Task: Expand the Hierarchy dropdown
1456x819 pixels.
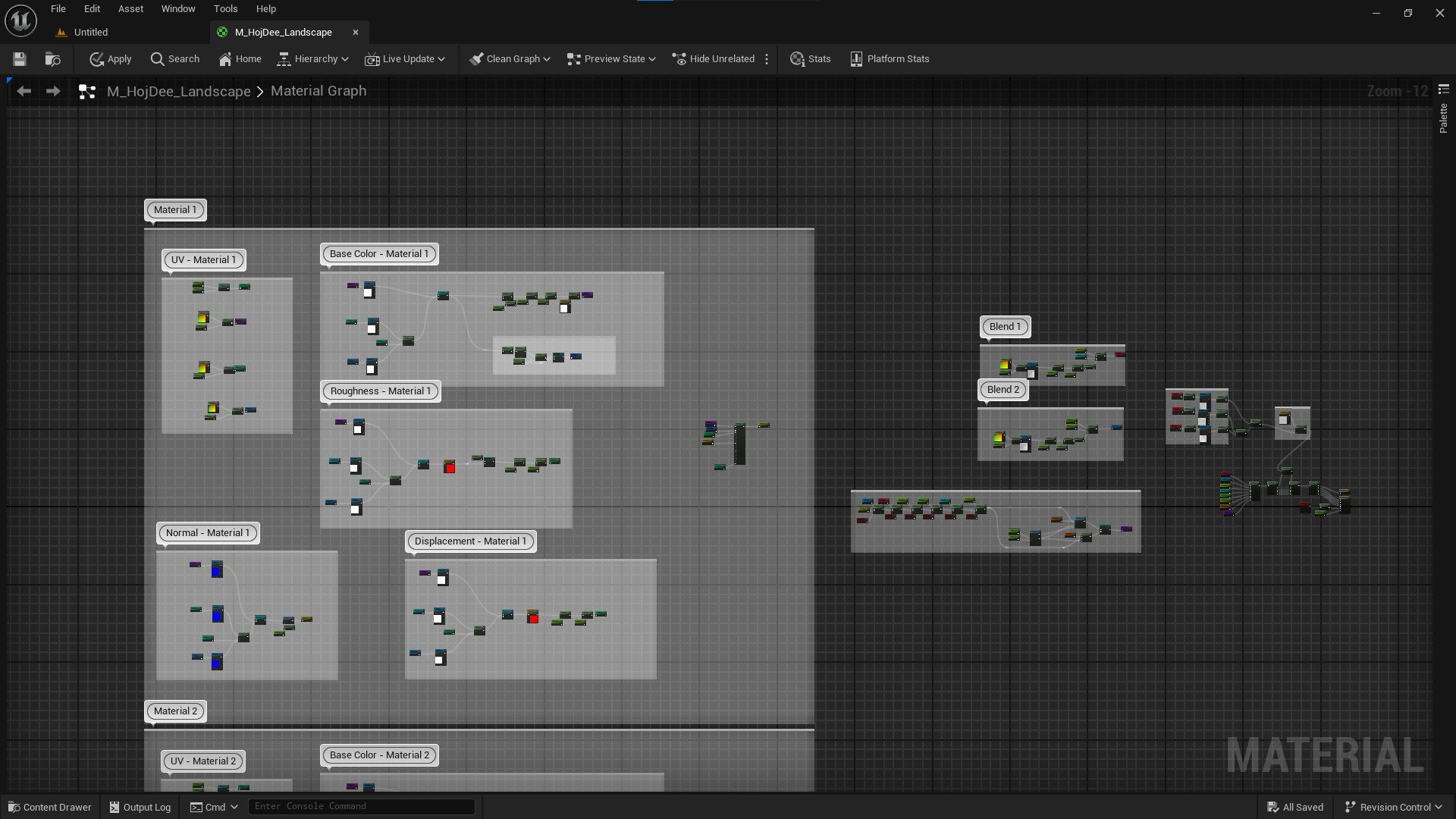Action: click(312, 59)
